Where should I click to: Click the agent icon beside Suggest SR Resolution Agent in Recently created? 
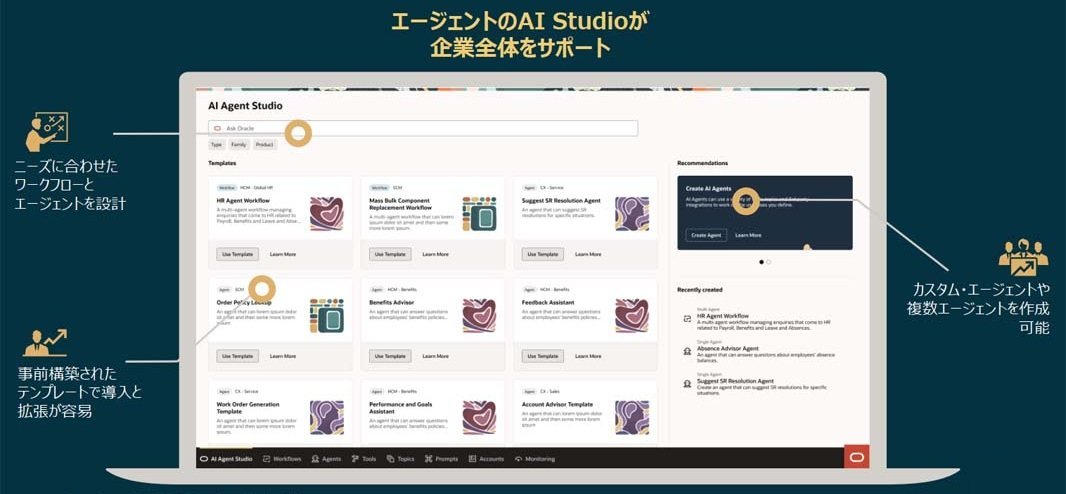(687, 383)
